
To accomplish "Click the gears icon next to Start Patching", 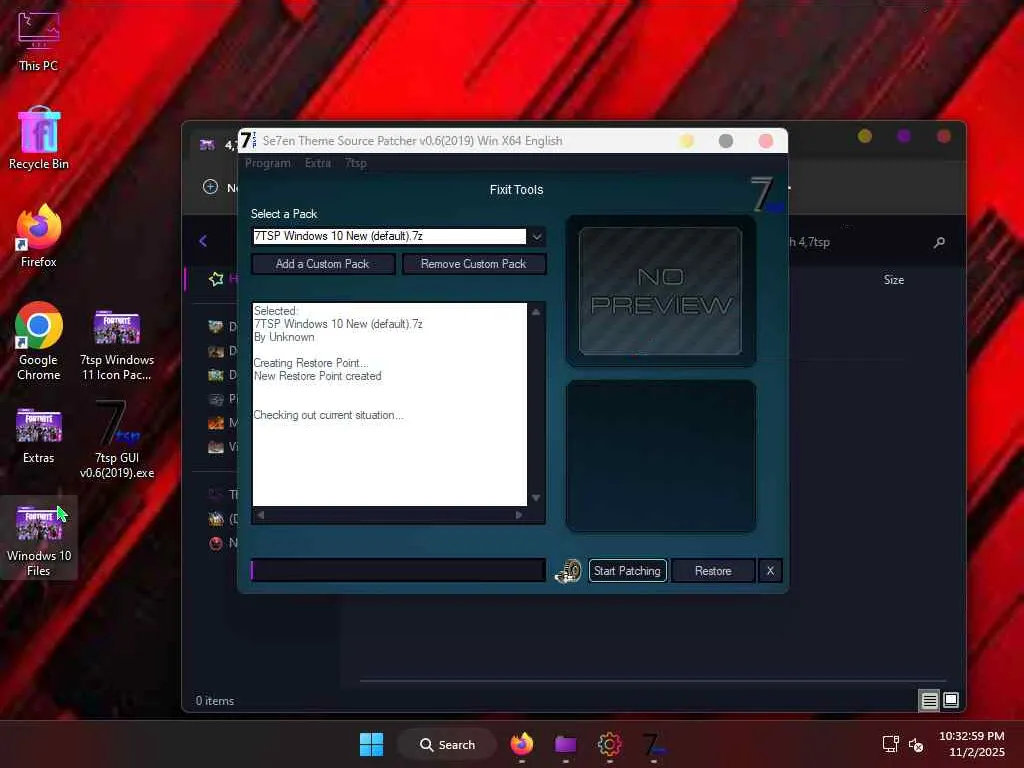I will [x=568, y=571].
